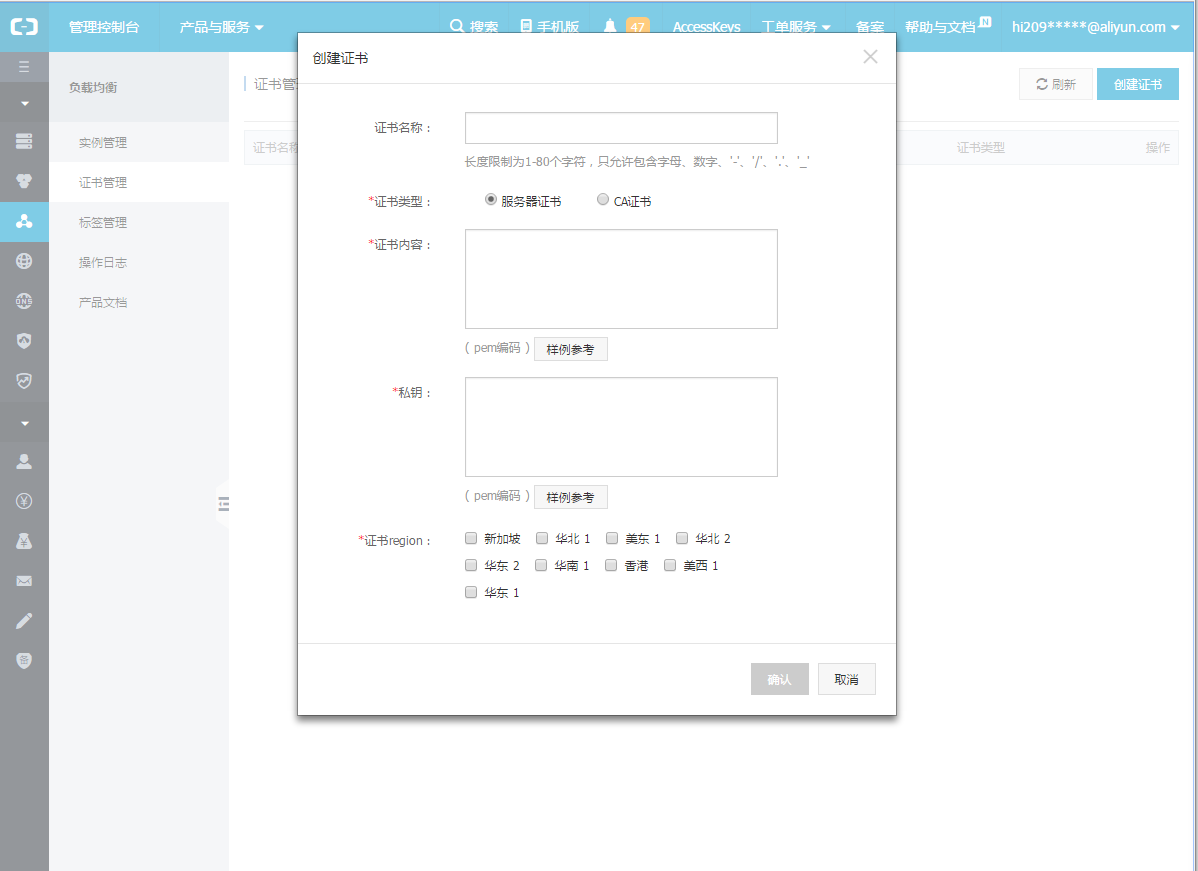Click the 证书名称 input field

tap(620, 128)
